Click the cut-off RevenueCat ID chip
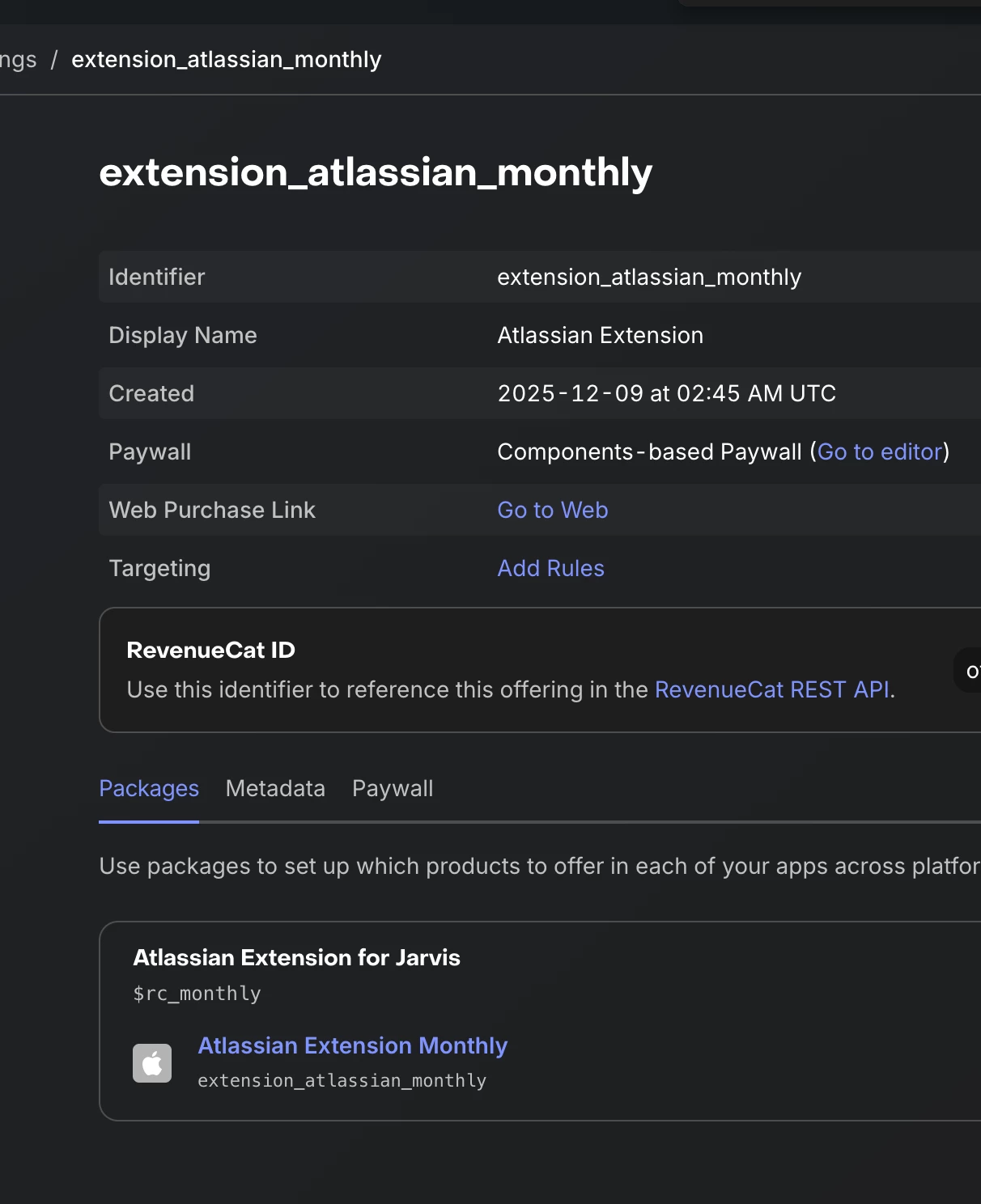 (x=970, y=670)
